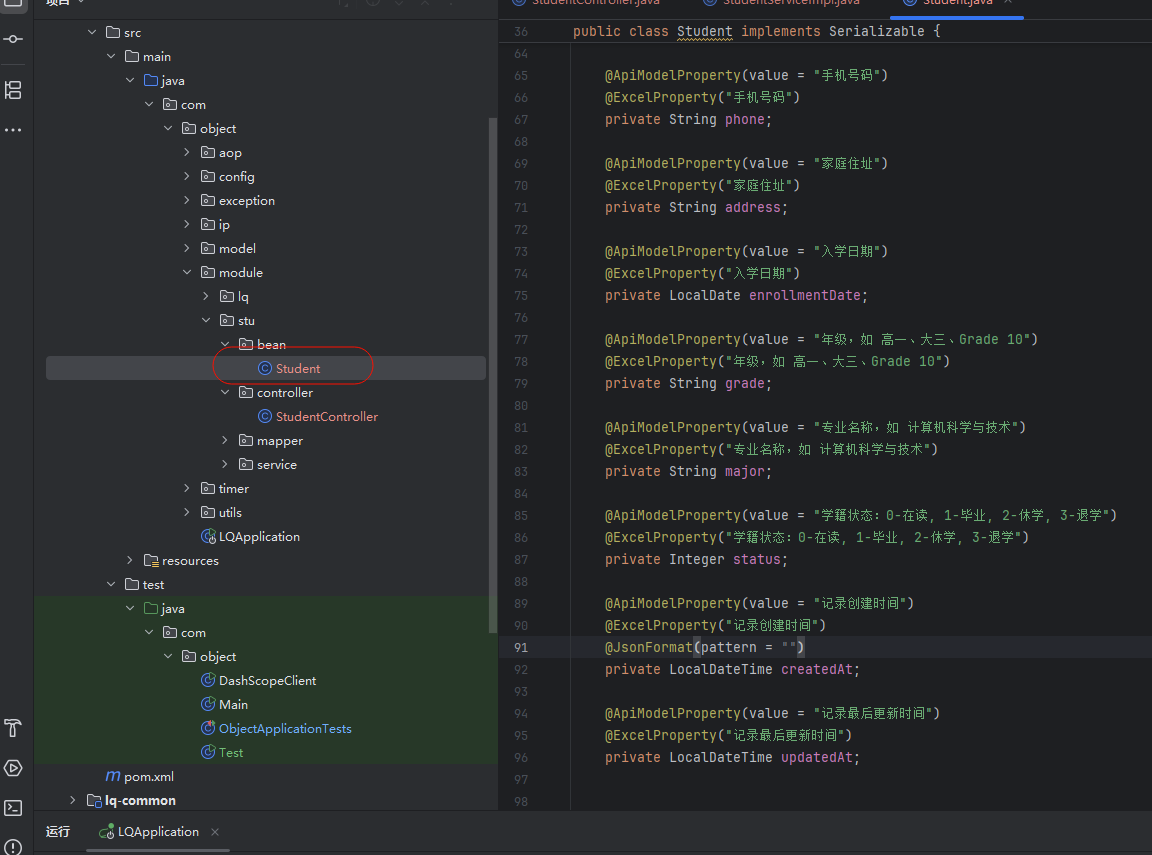Click the More tool windows ellipsis
Viewport: 1152px width, 855px height.
[x=13, y=130]
